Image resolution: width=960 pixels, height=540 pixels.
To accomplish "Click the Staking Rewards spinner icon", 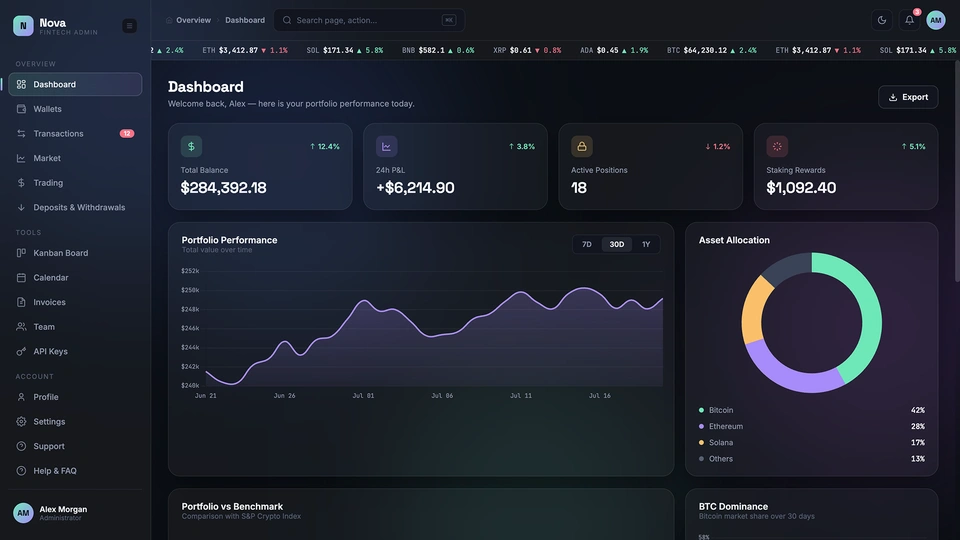I will pyautogui.click(x=777, y=146).
